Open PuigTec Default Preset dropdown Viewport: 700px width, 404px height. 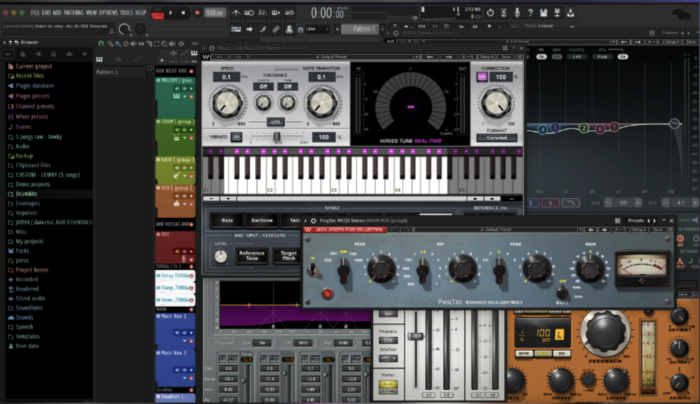[498, 230]
